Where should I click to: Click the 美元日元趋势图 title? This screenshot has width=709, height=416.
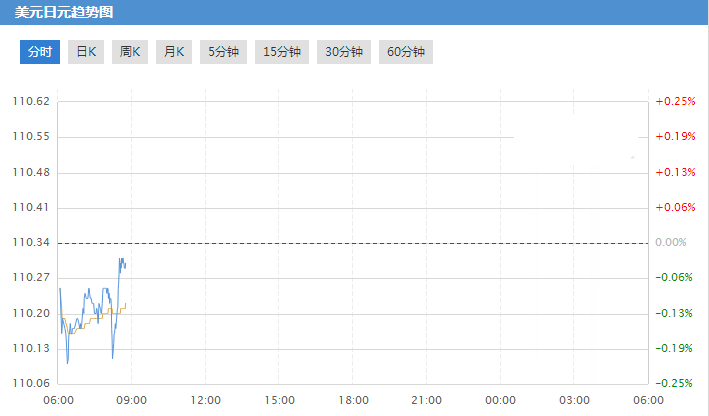62,12
